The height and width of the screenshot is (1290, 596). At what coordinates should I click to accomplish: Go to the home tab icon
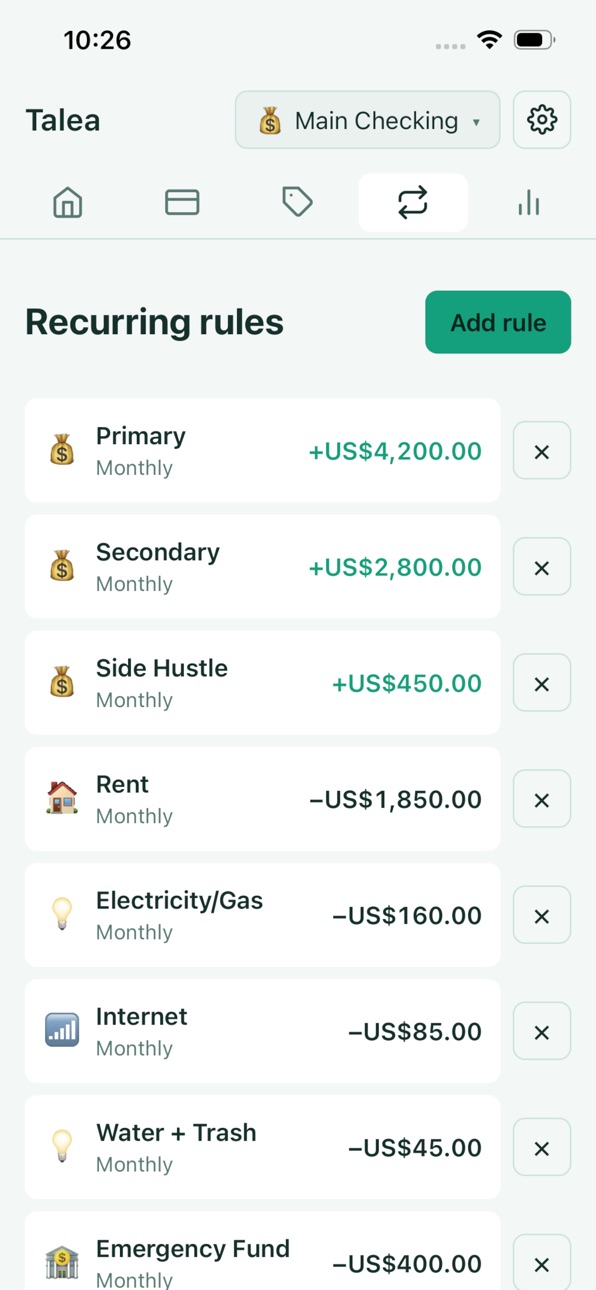[67, 203]
